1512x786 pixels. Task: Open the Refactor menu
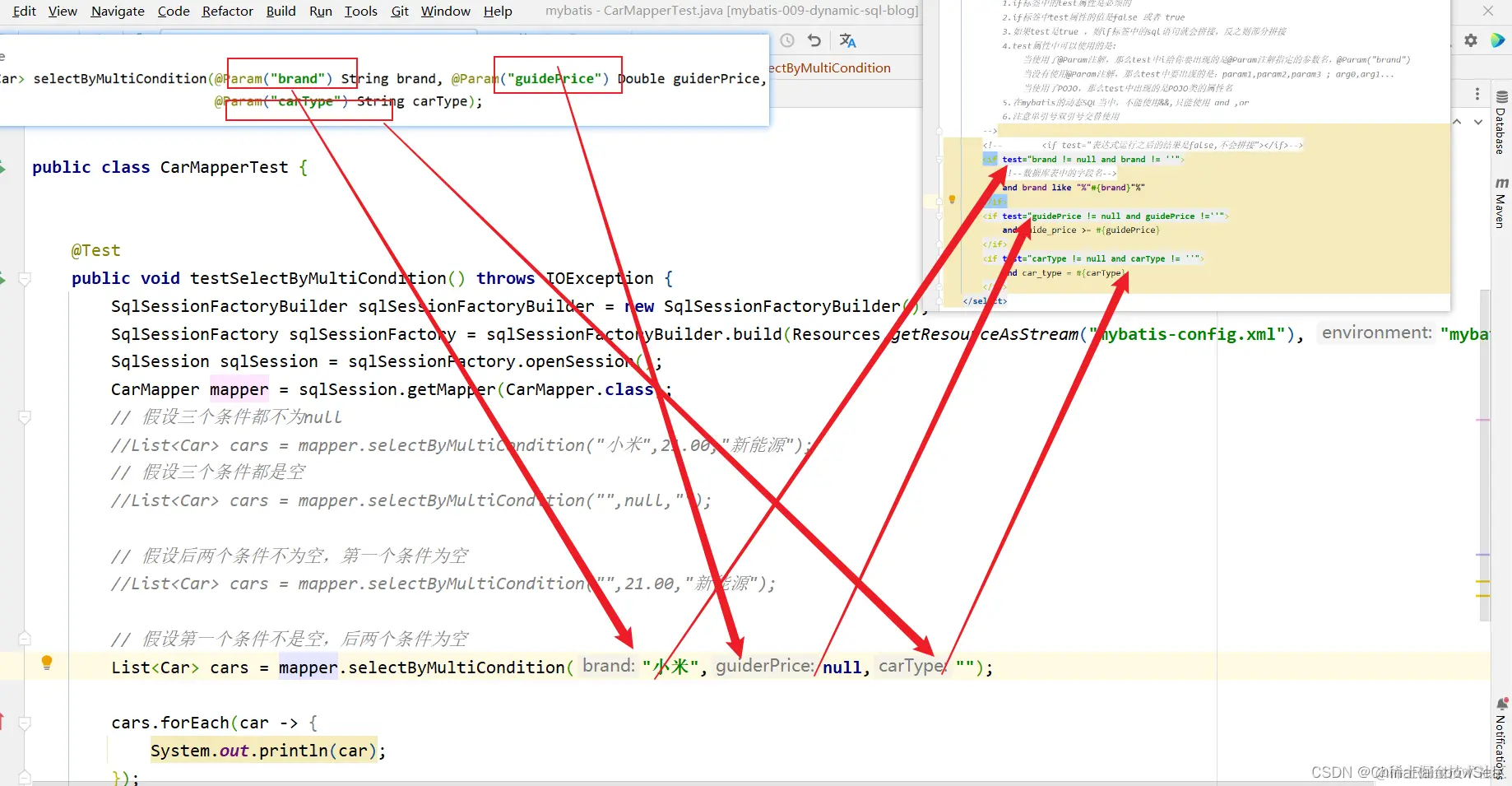[227, 11]
